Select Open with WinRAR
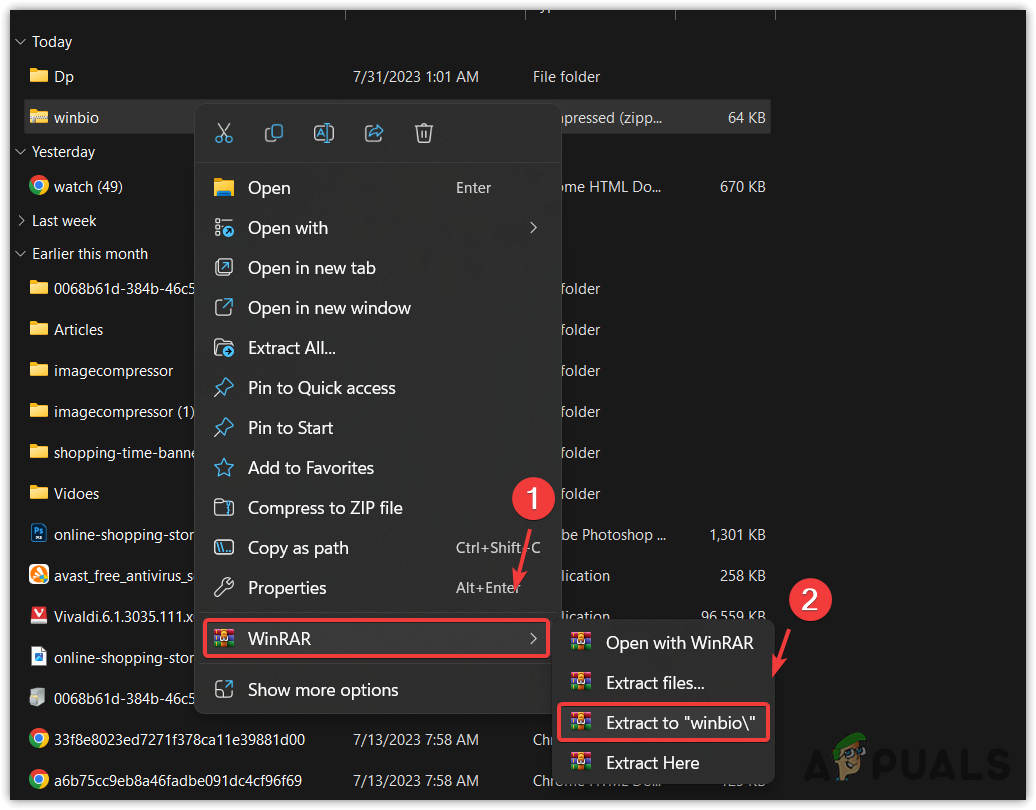 pyautogui.click(x=679, y=643)
